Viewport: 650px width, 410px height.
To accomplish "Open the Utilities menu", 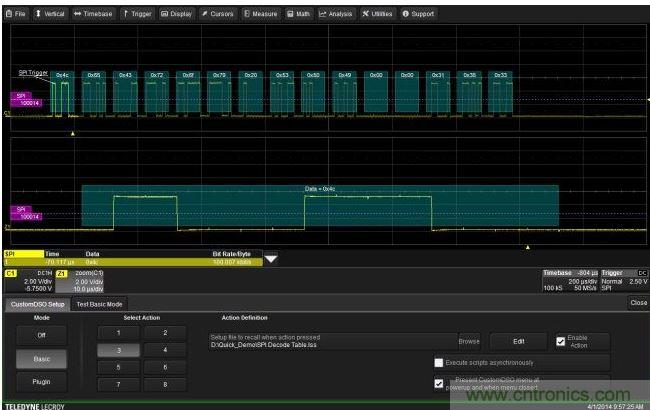I will click(378, 14).
